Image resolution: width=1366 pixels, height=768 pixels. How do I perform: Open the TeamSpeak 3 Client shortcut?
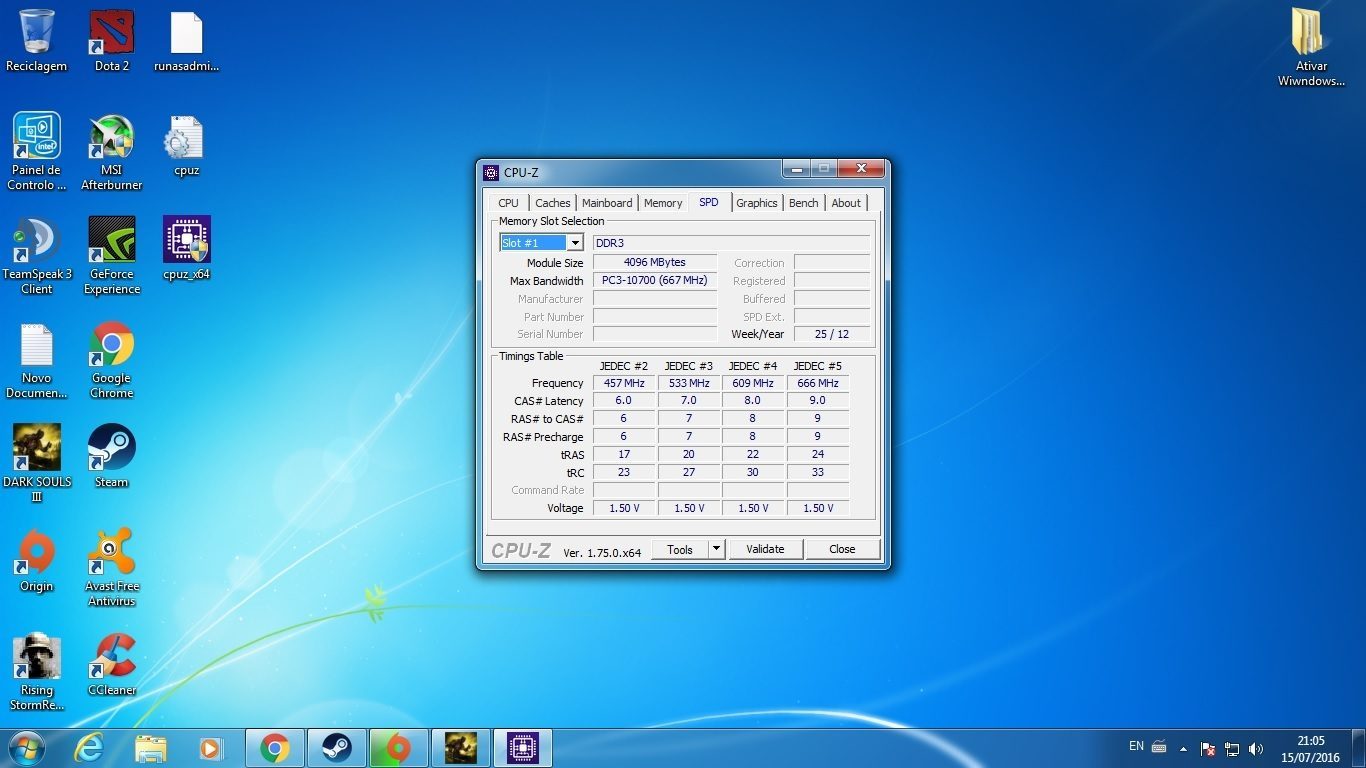tap(37, 256)
